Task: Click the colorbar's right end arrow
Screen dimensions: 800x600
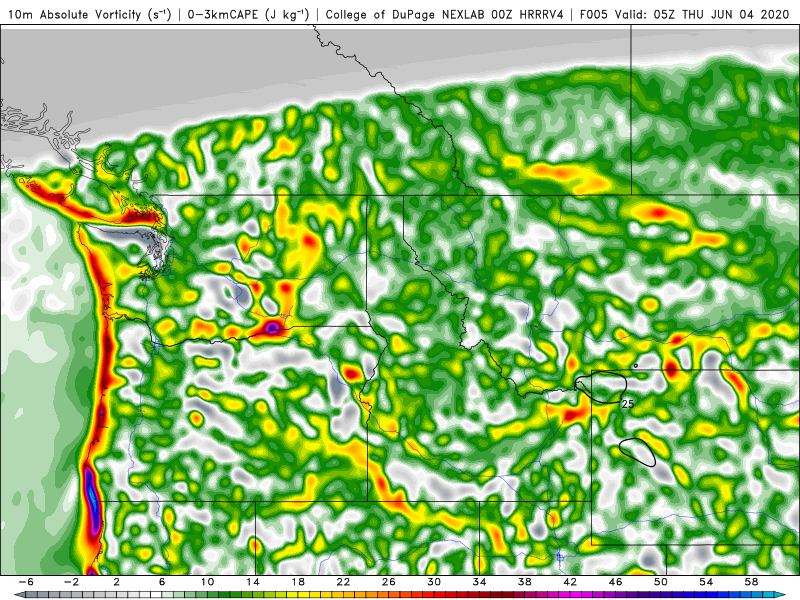Action: tap(781, 595)
